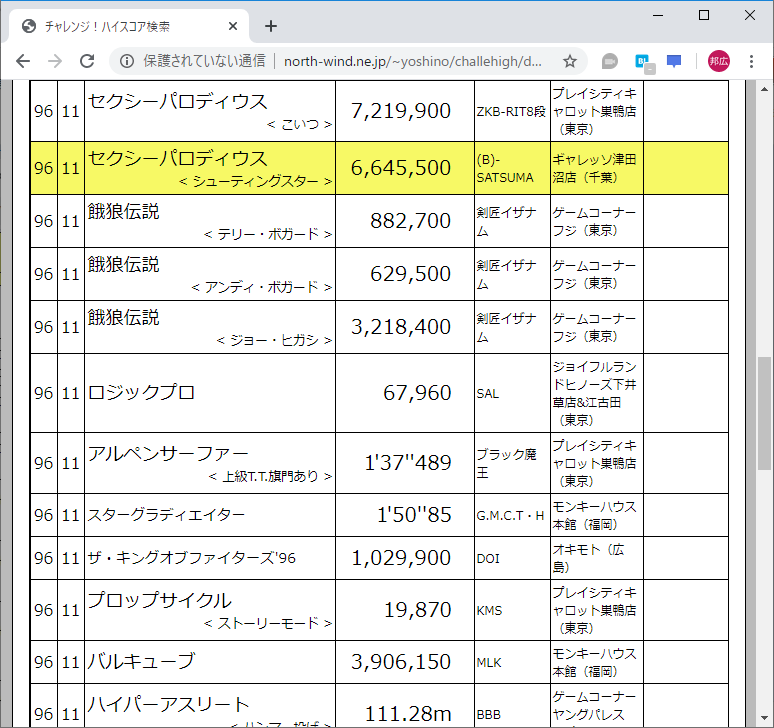Click the scrollbar up arrow

coord(764,89)
